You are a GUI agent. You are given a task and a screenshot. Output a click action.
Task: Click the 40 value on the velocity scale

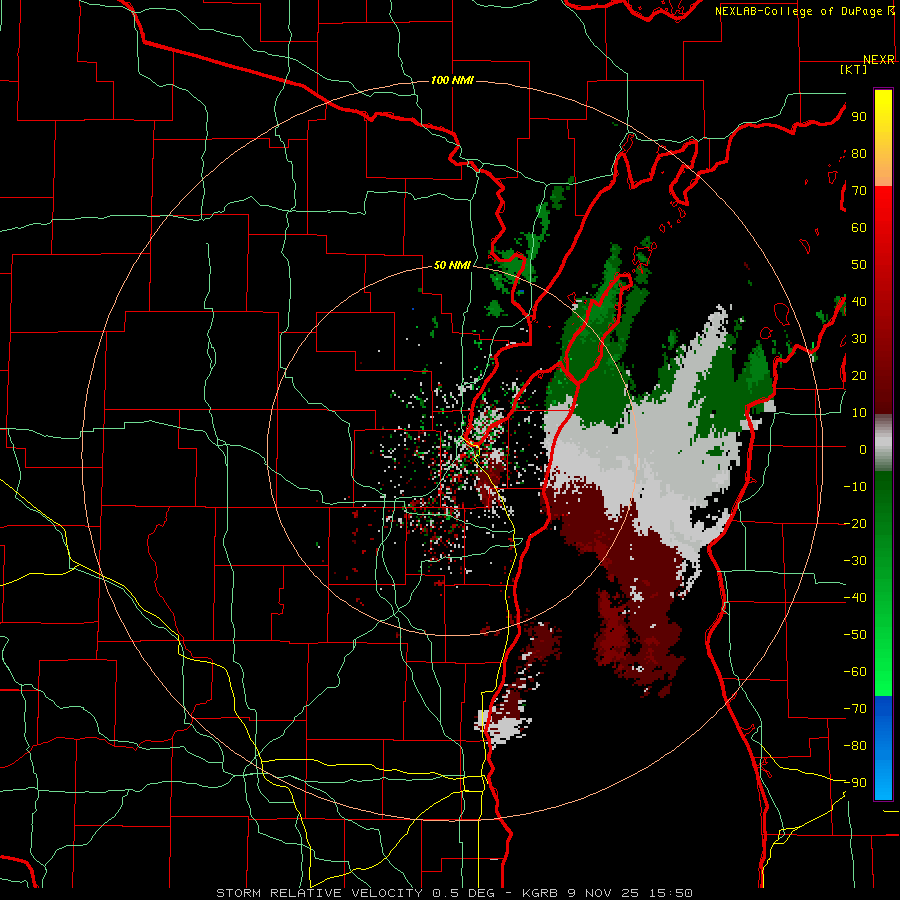tap(859, 302)
